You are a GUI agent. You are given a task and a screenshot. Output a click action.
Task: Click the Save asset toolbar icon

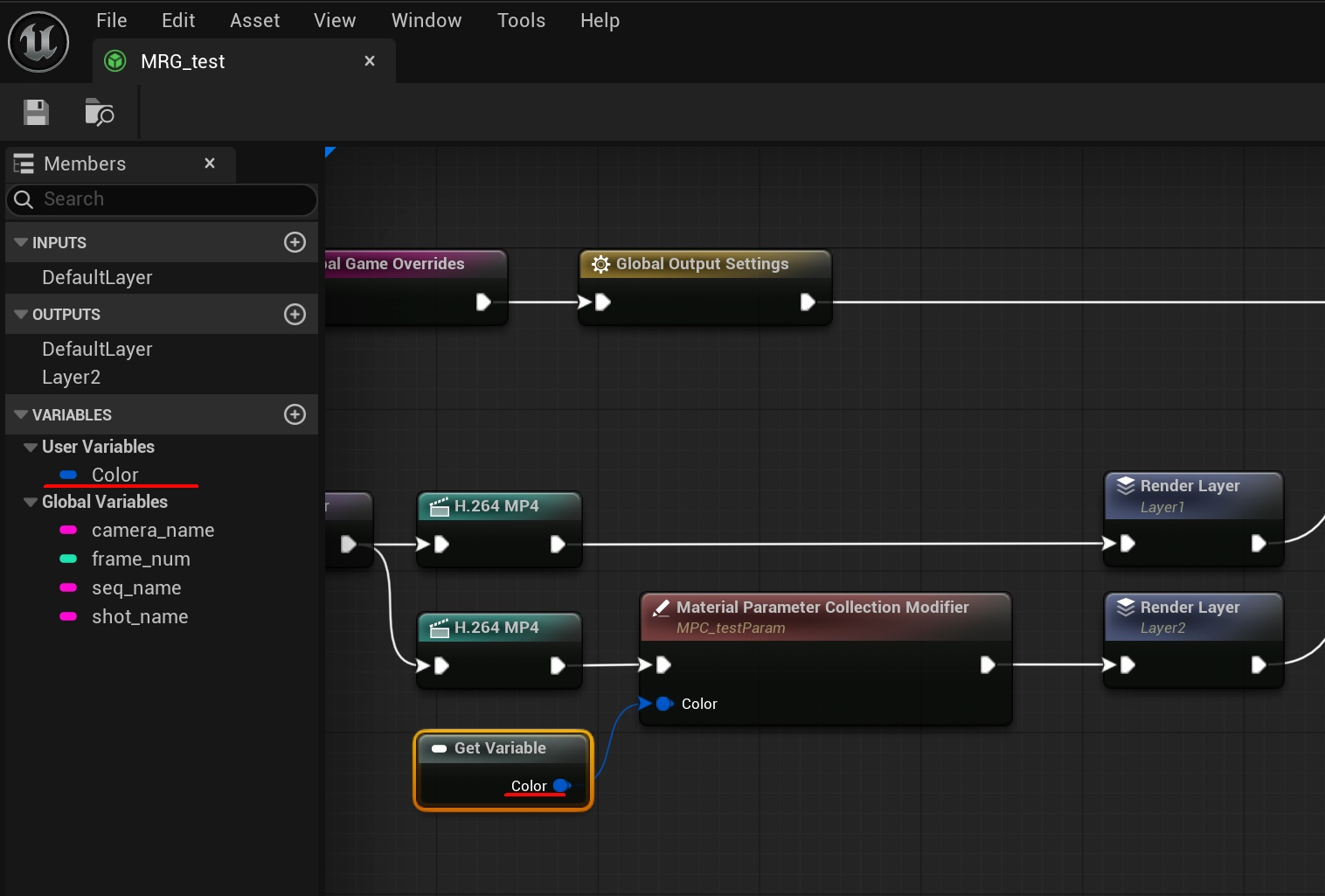point(36,113)
